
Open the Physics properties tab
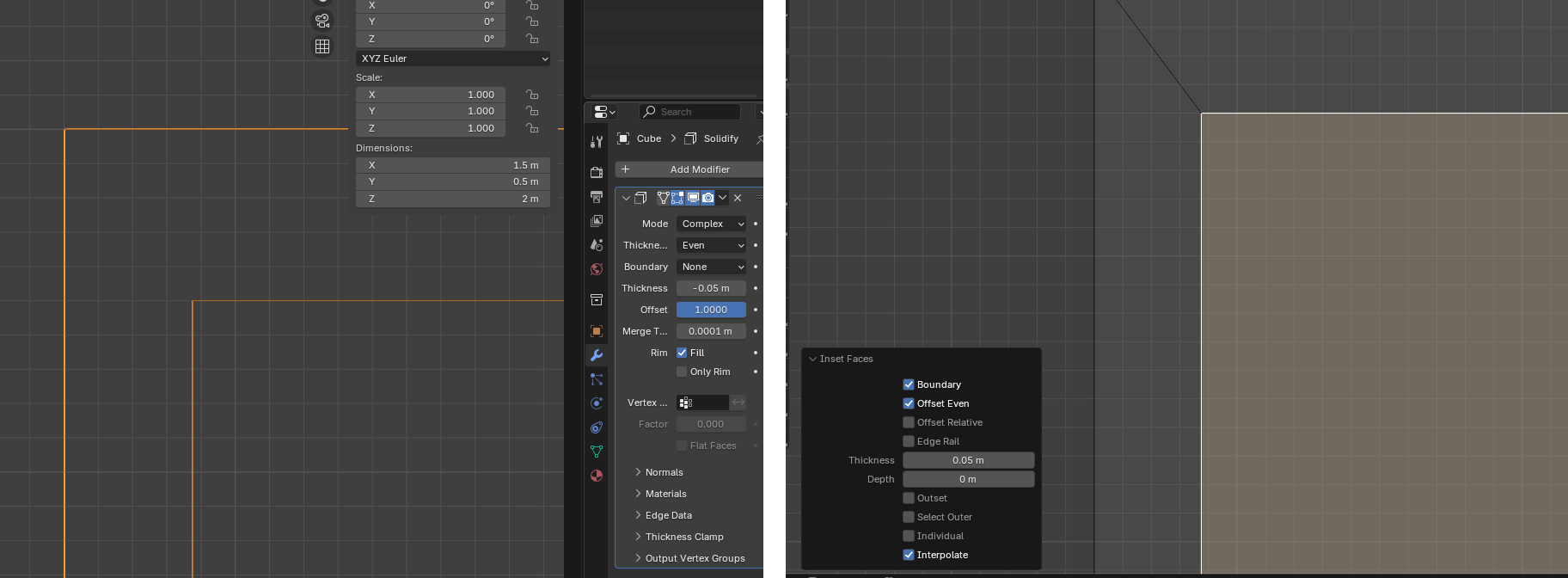(597, 403)
